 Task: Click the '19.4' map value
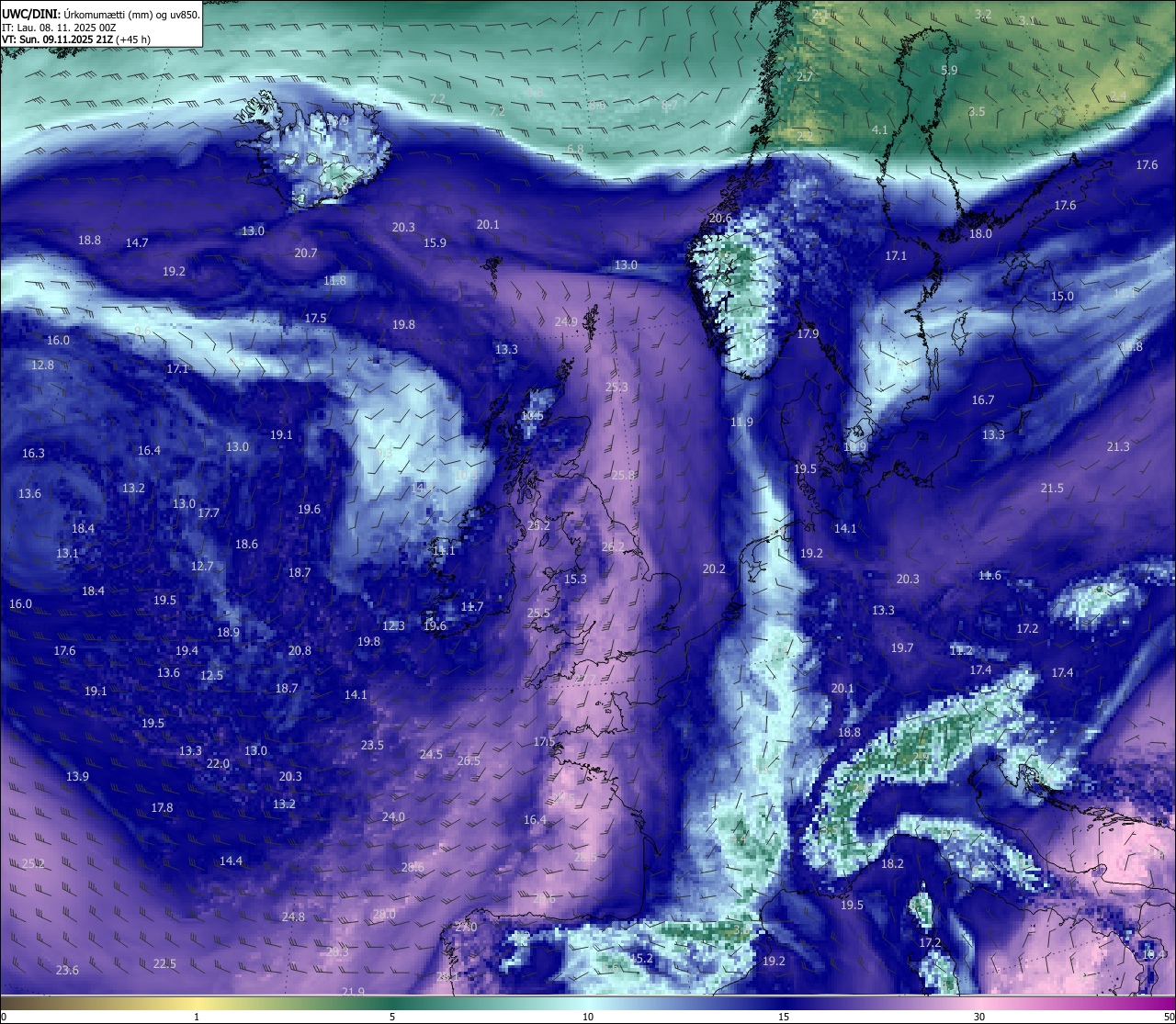click(x=187, y=650)
